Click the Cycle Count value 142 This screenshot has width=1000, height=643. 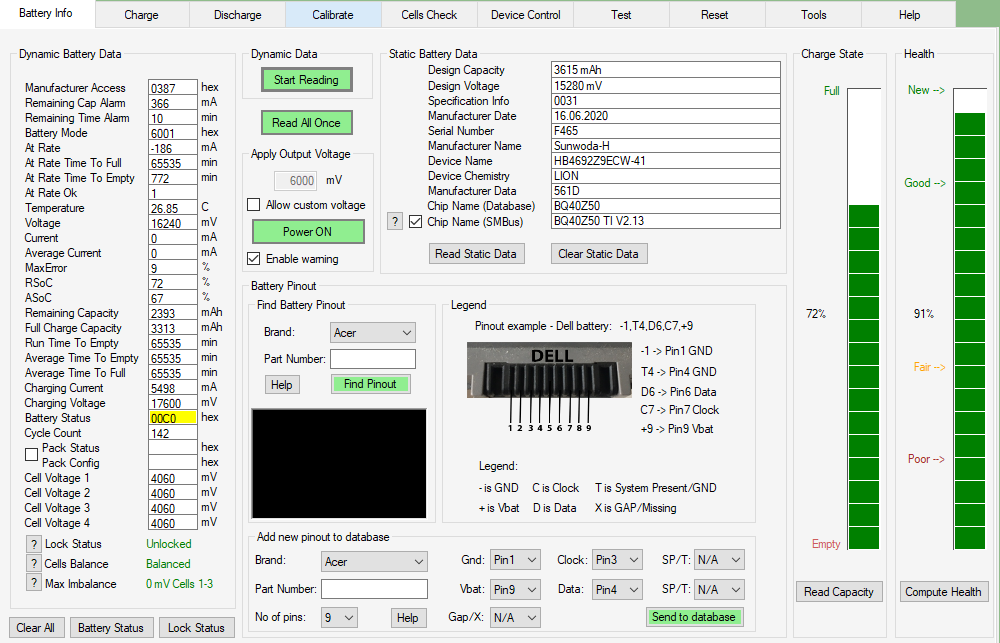coord(173,433)
